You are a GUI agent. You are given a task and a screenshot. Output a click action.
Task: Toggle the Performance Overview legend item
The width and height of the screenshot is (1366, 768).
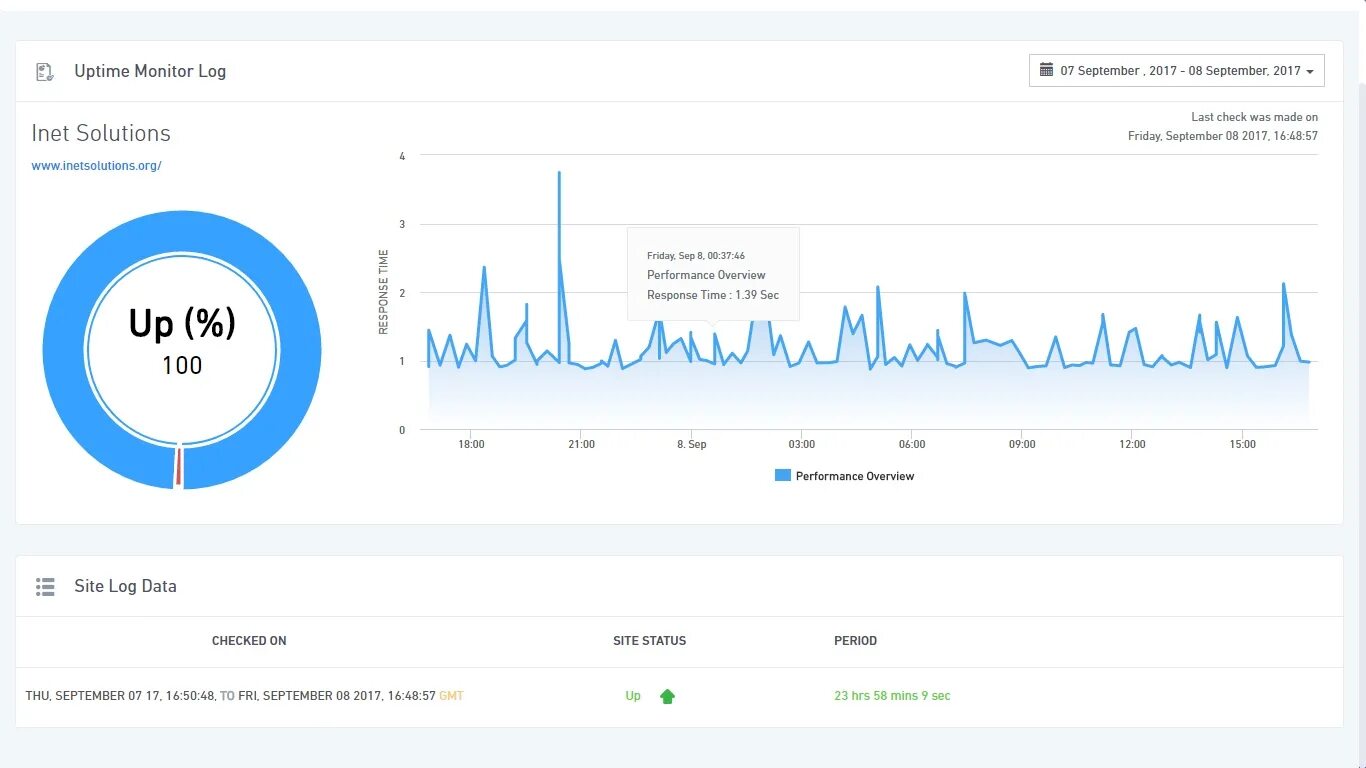click(845, 476)
